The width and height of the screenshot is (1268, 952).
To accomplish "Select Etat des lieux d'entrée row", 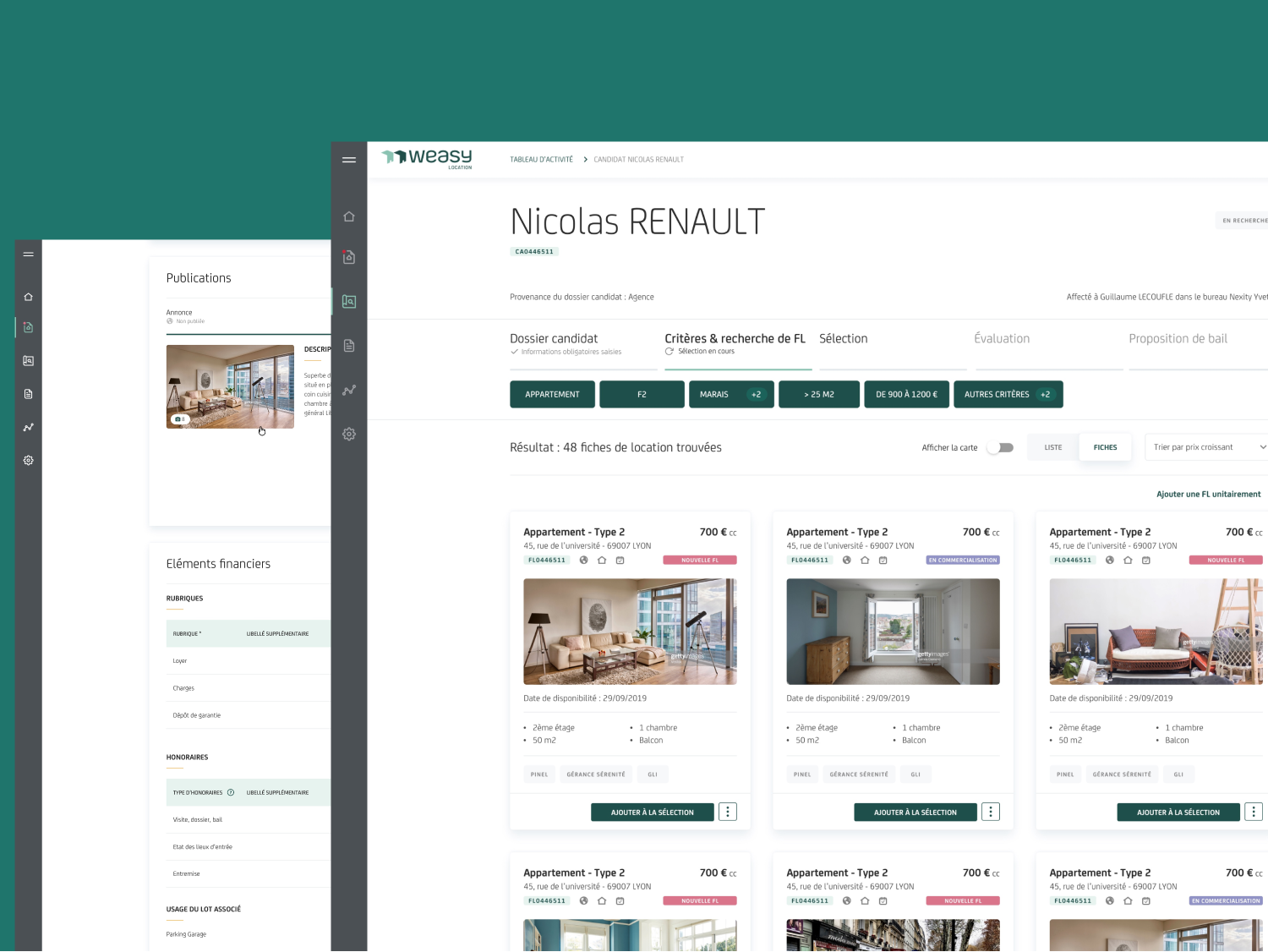I will tap(249, 846).
